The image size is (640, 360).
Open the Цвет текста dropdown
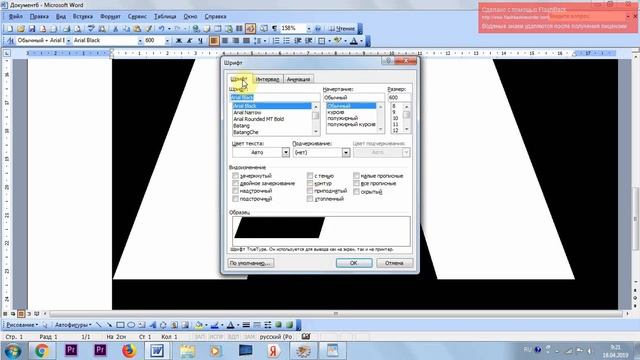(x=285, y=152)
